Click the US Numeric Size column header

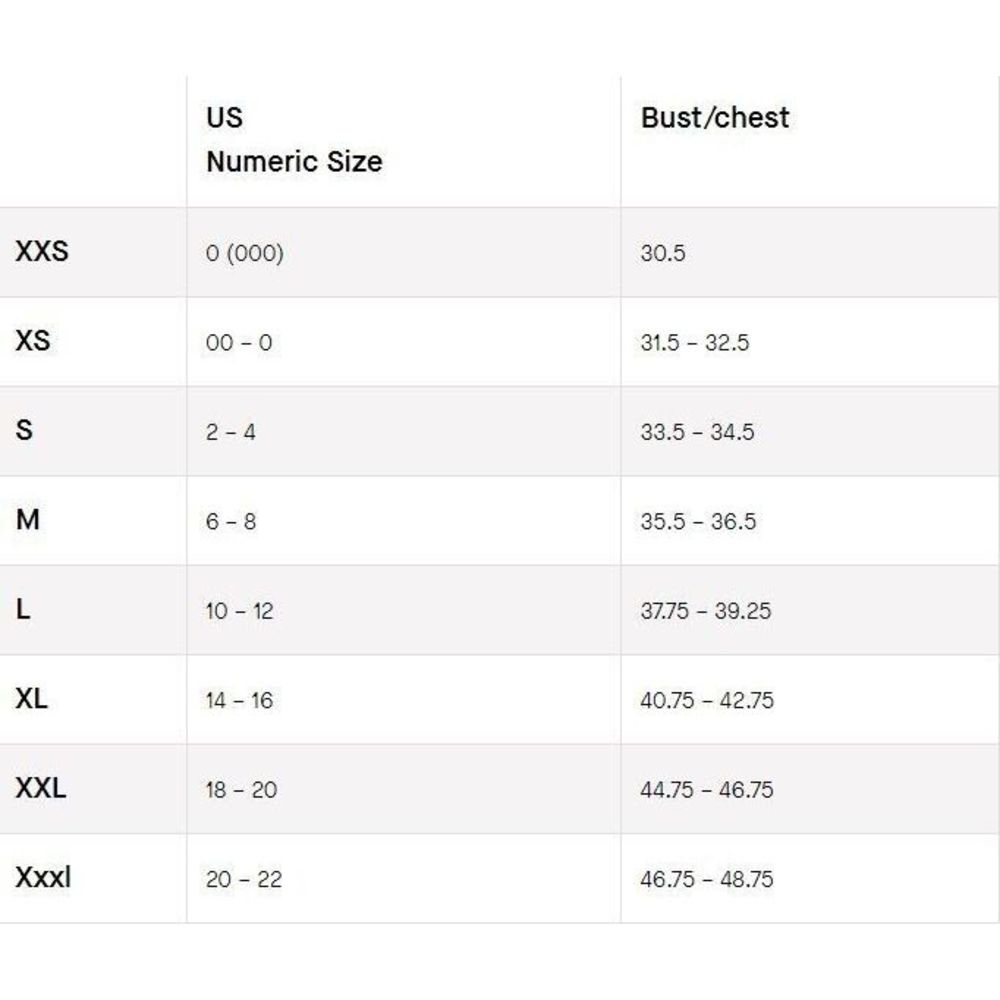pos(294,140)
